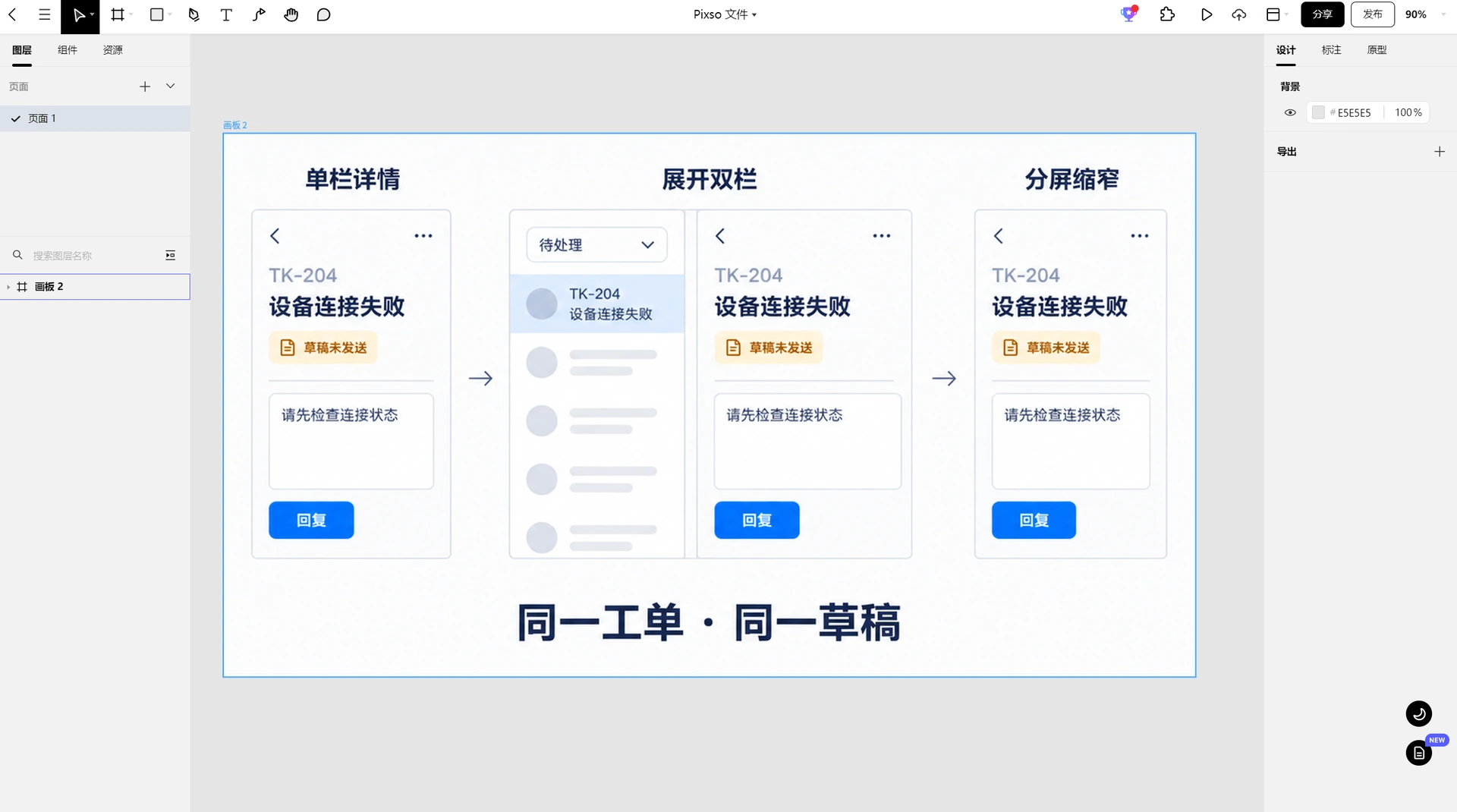This screenshot has width=1457, height=812.
Task: Expand the 画板 2 layer tree arrow
Action: (8, 287)
